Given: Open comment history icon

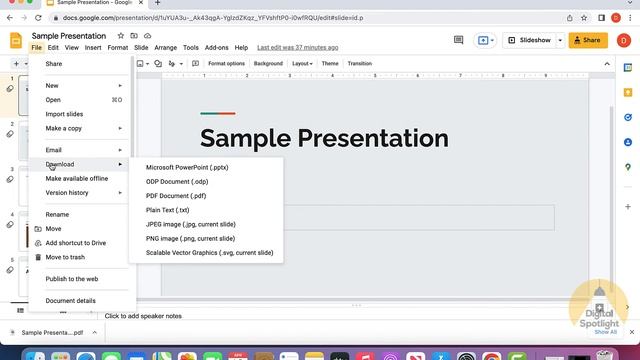Looking at the screenshot, I should pyautogui.click(x=458, y=40).
